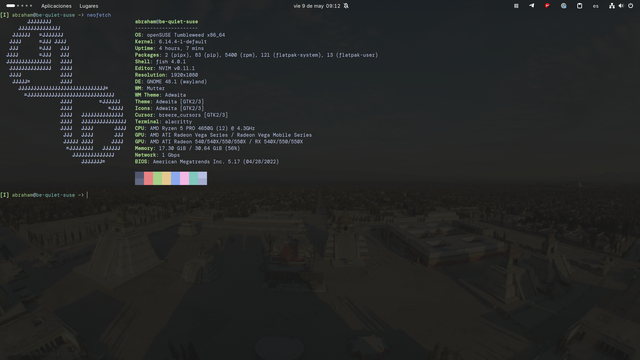Open the Lugares menu

[x=89, y=6]
